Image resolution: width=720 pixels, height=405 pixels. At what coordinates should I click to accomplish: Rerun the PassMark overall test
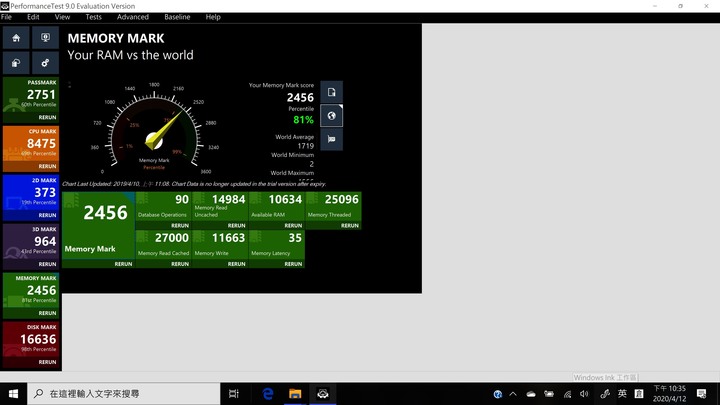tap(47, 118)
